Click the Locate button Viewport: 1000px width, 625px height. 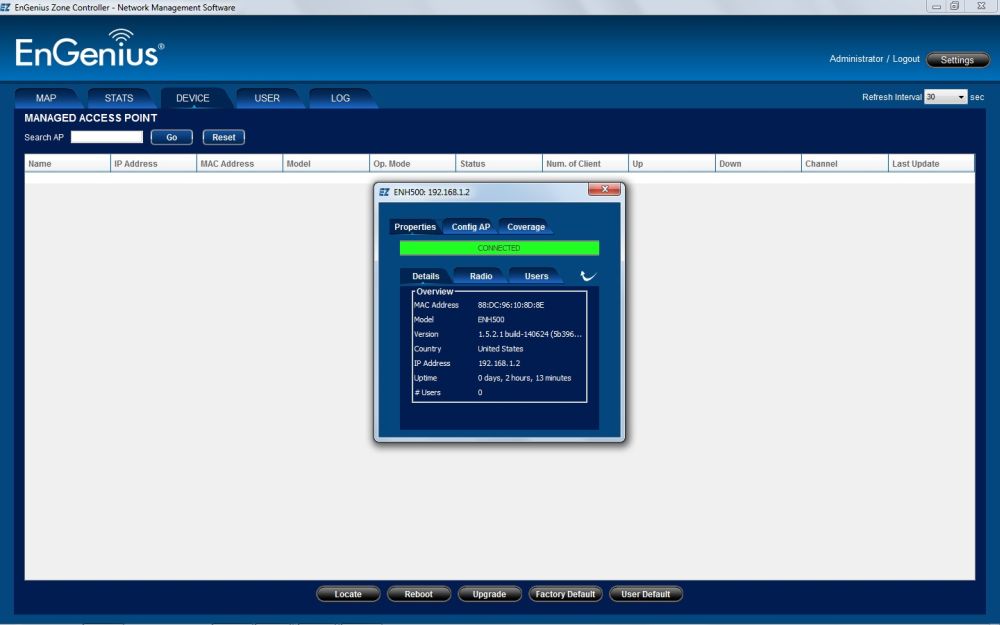[x=348, y=594]
